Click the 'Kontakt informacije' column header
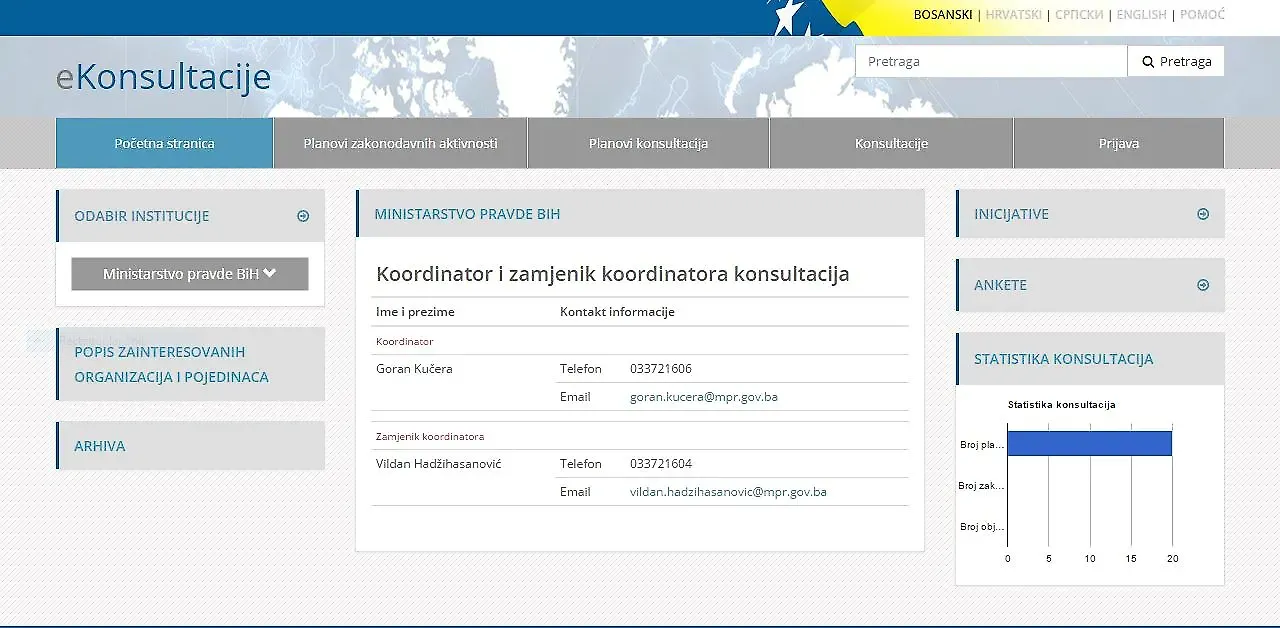The width and height of the screenshot is (1280, 628). tap(617, 312)
